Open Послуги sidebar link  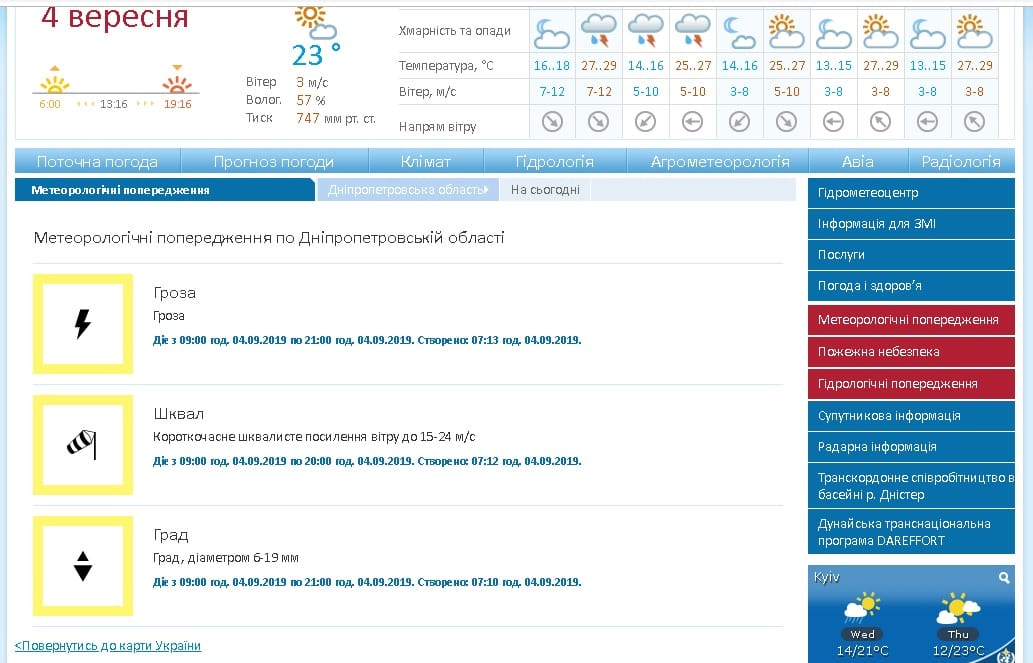(x=911, y=255)
